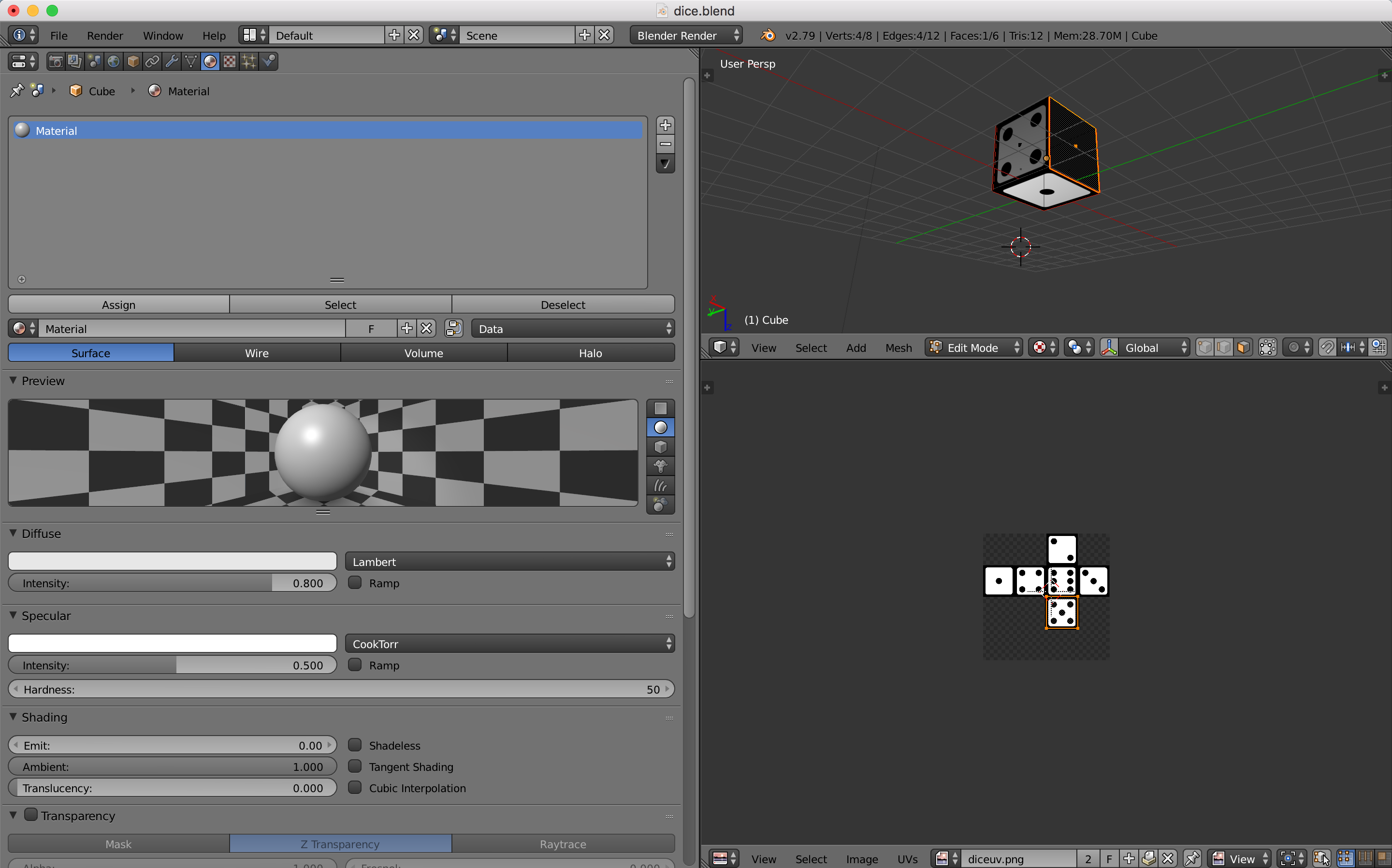Switch material type to Volume
Image resolution: width=1392 pixels, height=868 pixels.
(x=423, y=352)
